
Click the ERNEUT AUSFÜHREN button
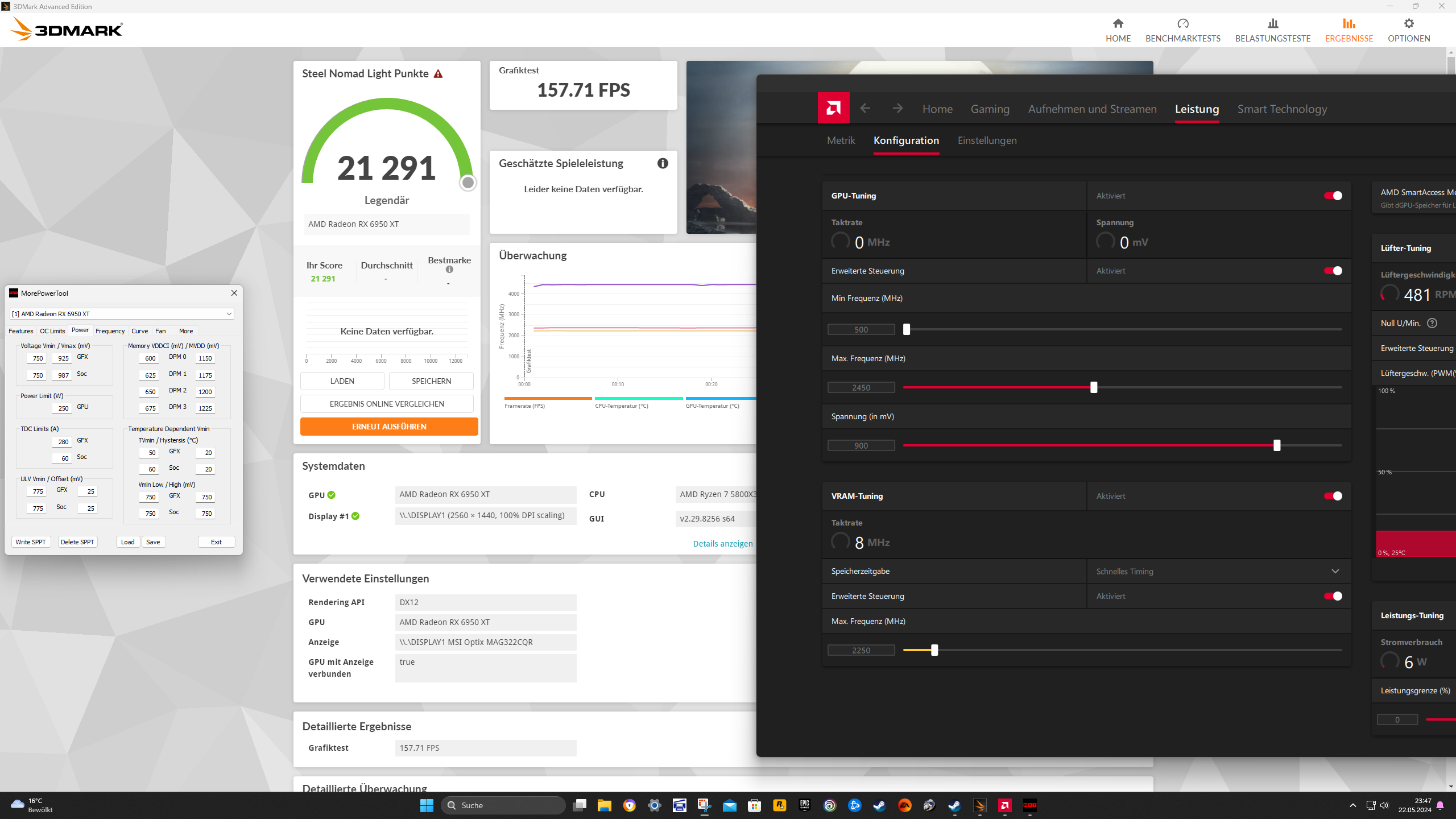[389, 427]
